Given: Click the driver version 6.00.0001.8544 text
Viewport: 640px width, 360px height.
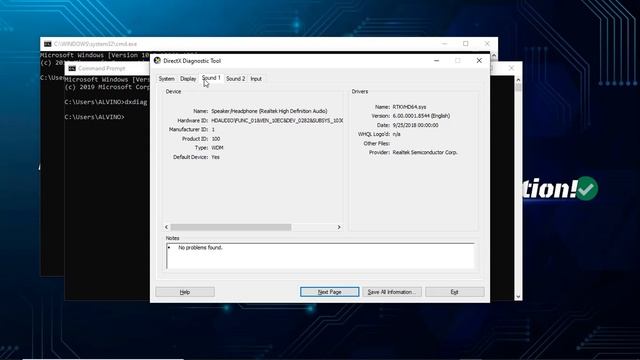Looking at the screenshot, I should pos(421,116).
